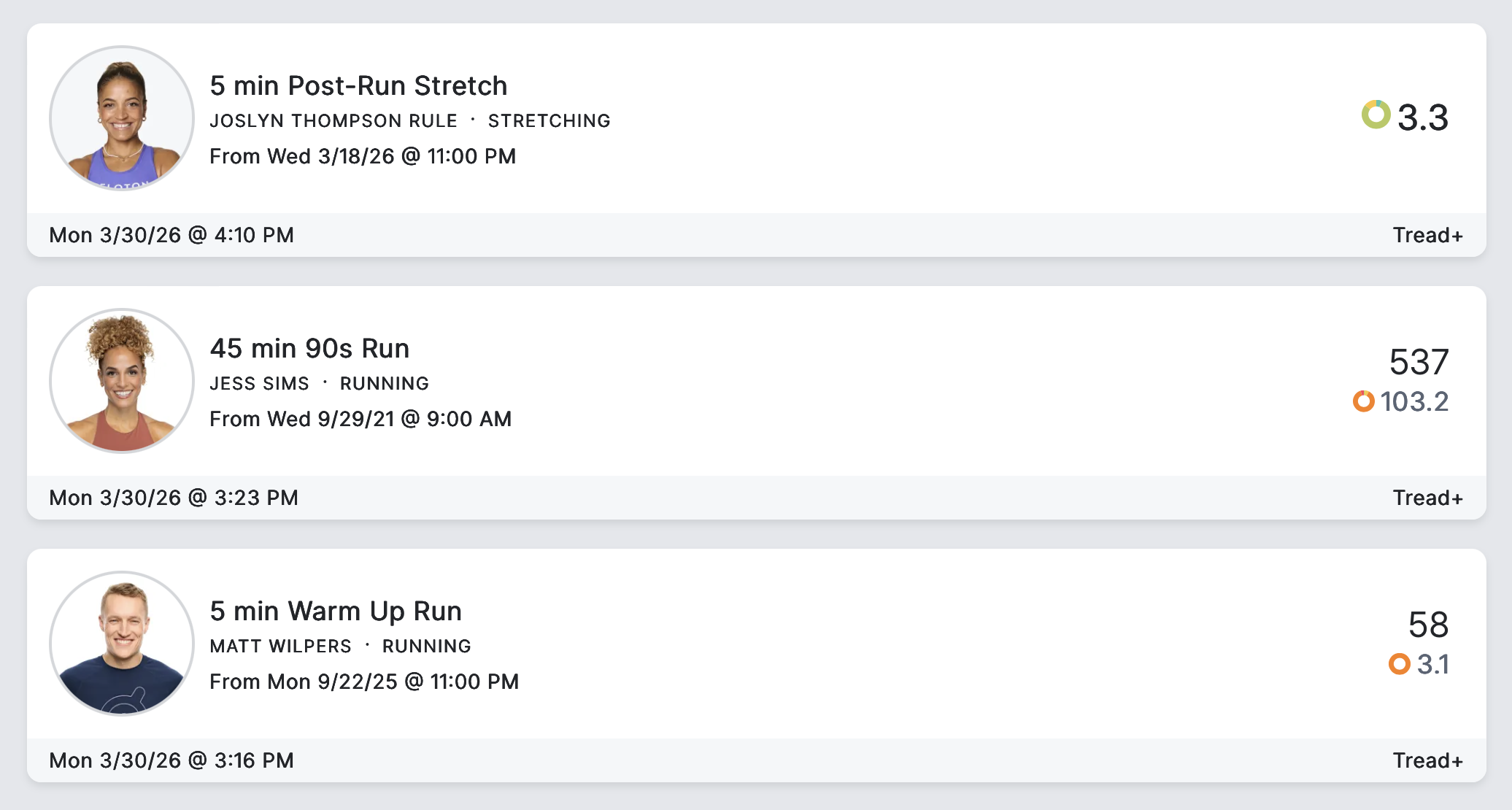Click the MATT WILPERS instructor name
The height and width of the screenshot is (810, 1512).
pos(280,647)
